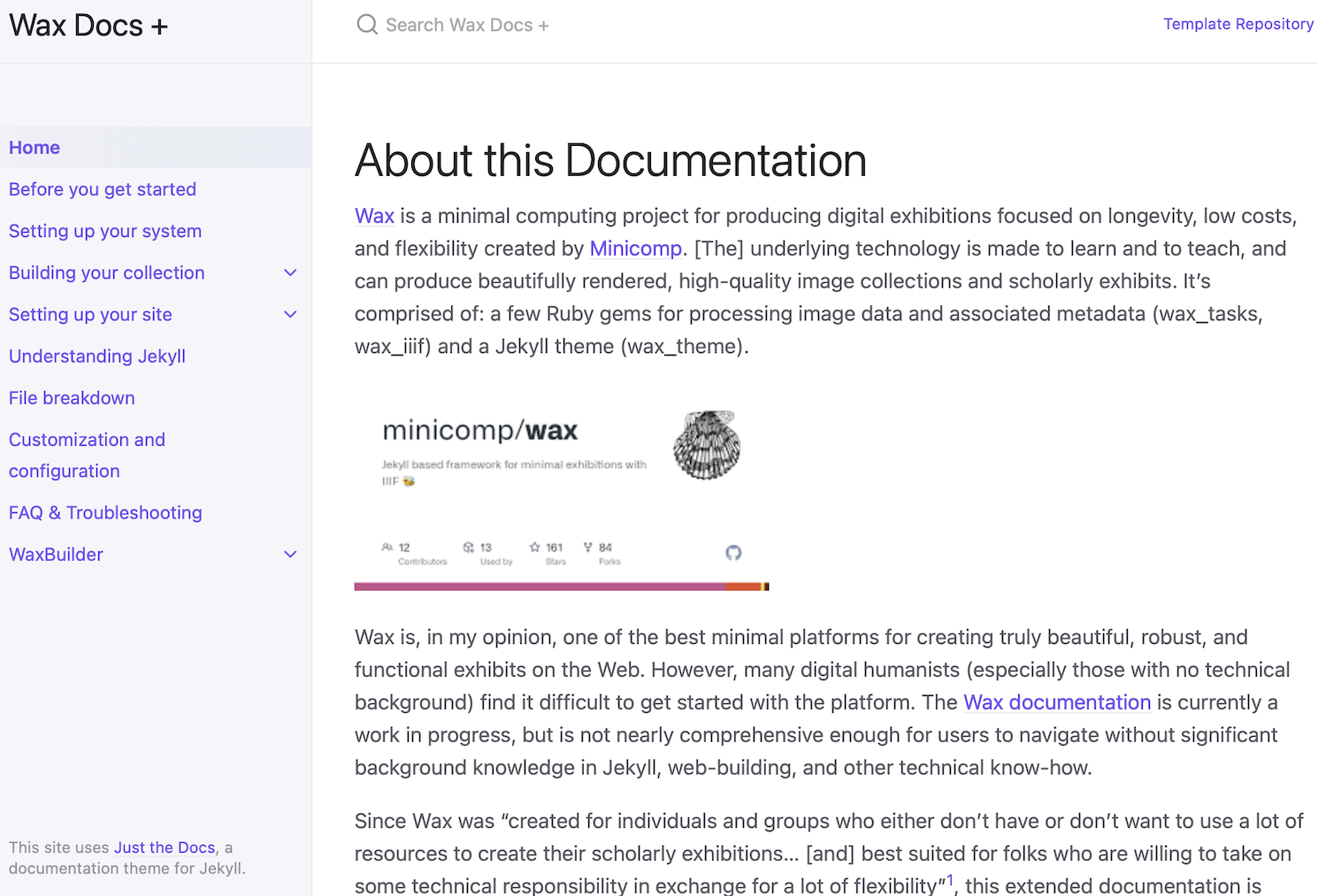Open Setting up your system page
This screenshot has height=896, width=1318.
pyautogui.click(x=105, y=231)
